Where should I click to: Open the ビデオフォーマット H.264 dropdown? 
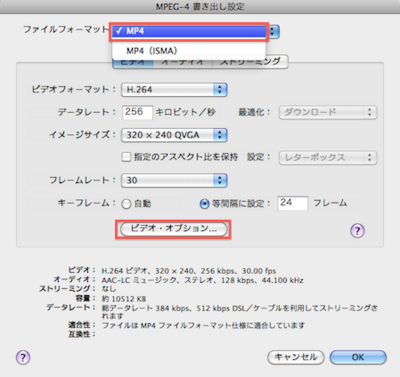tap(174, 90)
